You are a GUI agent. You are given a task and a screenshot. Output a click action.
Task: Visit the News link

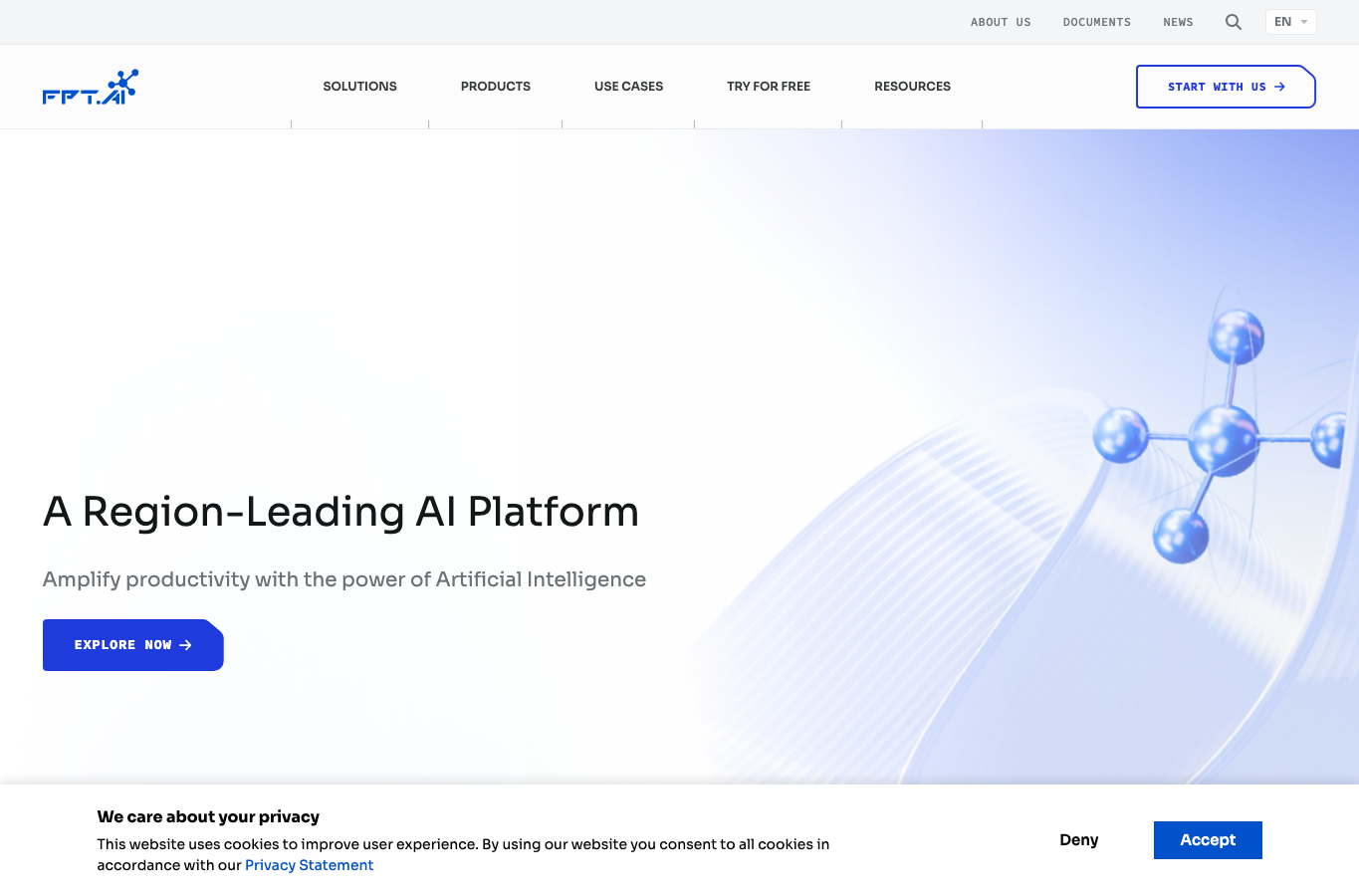coord(1178,22)
